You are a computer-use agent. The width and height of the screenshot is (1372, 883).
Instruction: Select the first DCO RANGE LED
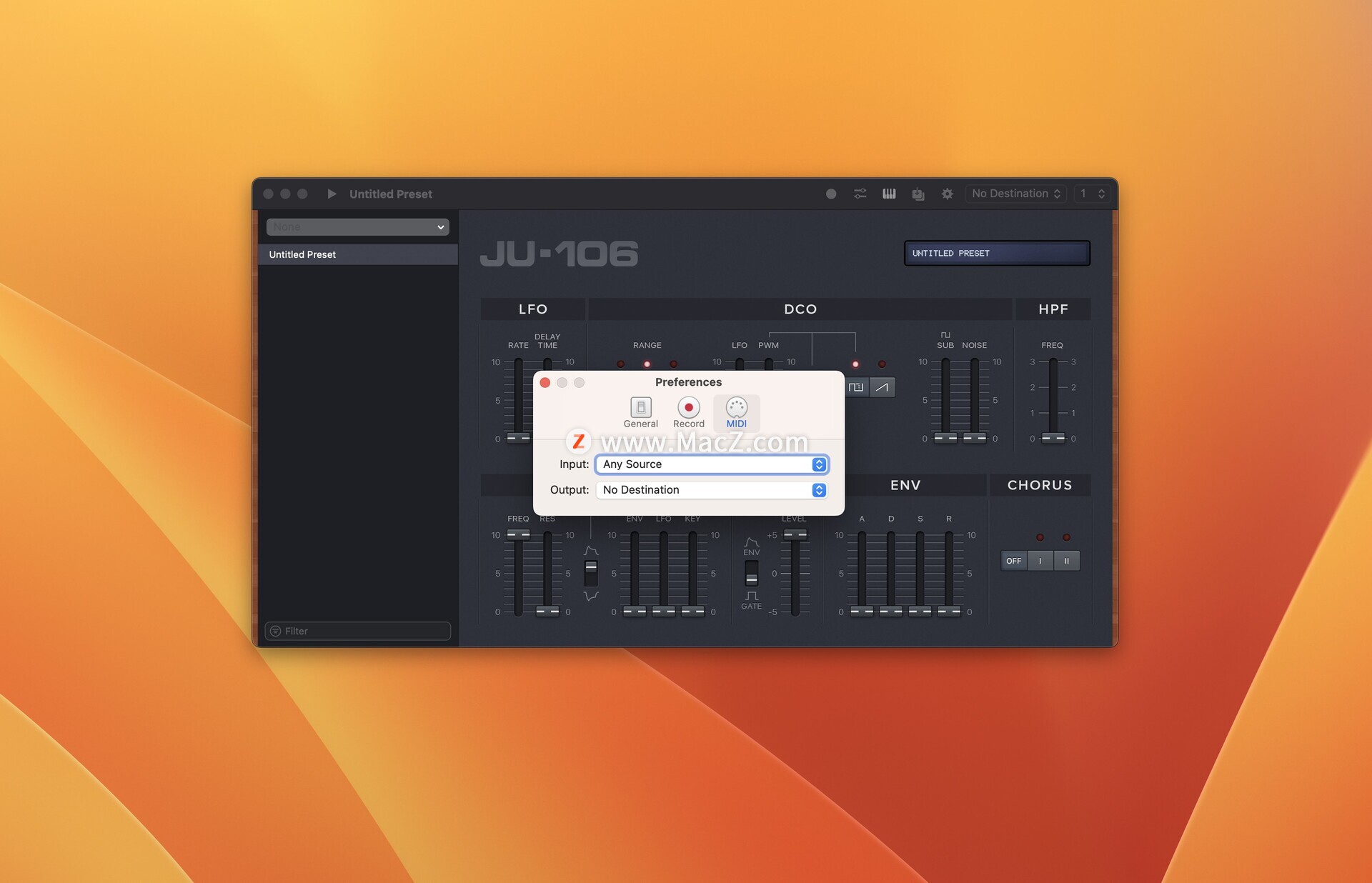(620, 364)
